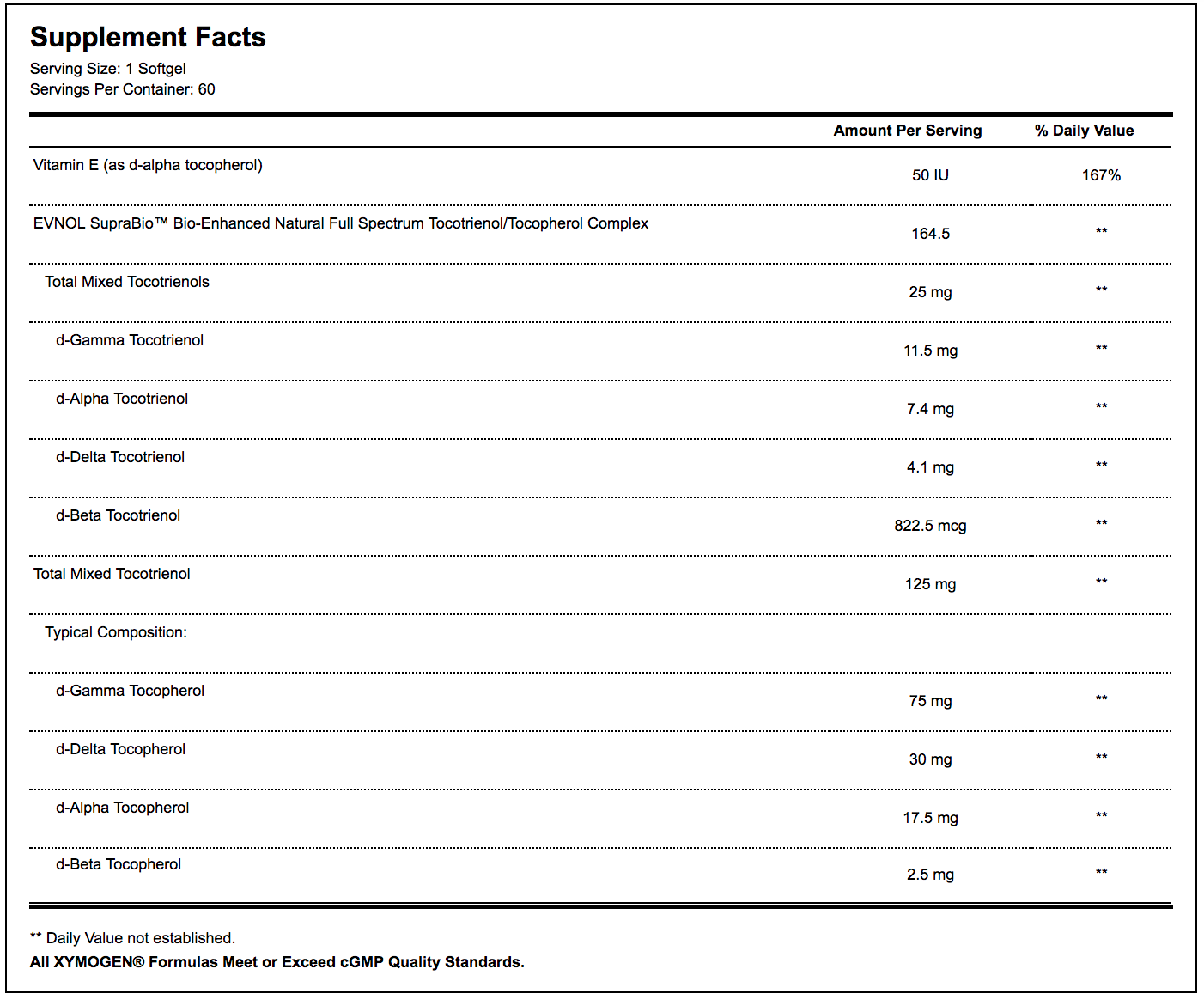Click the 50 IU amount
The height and width of the screenshot is (1000, 1204).
point(930,175)
